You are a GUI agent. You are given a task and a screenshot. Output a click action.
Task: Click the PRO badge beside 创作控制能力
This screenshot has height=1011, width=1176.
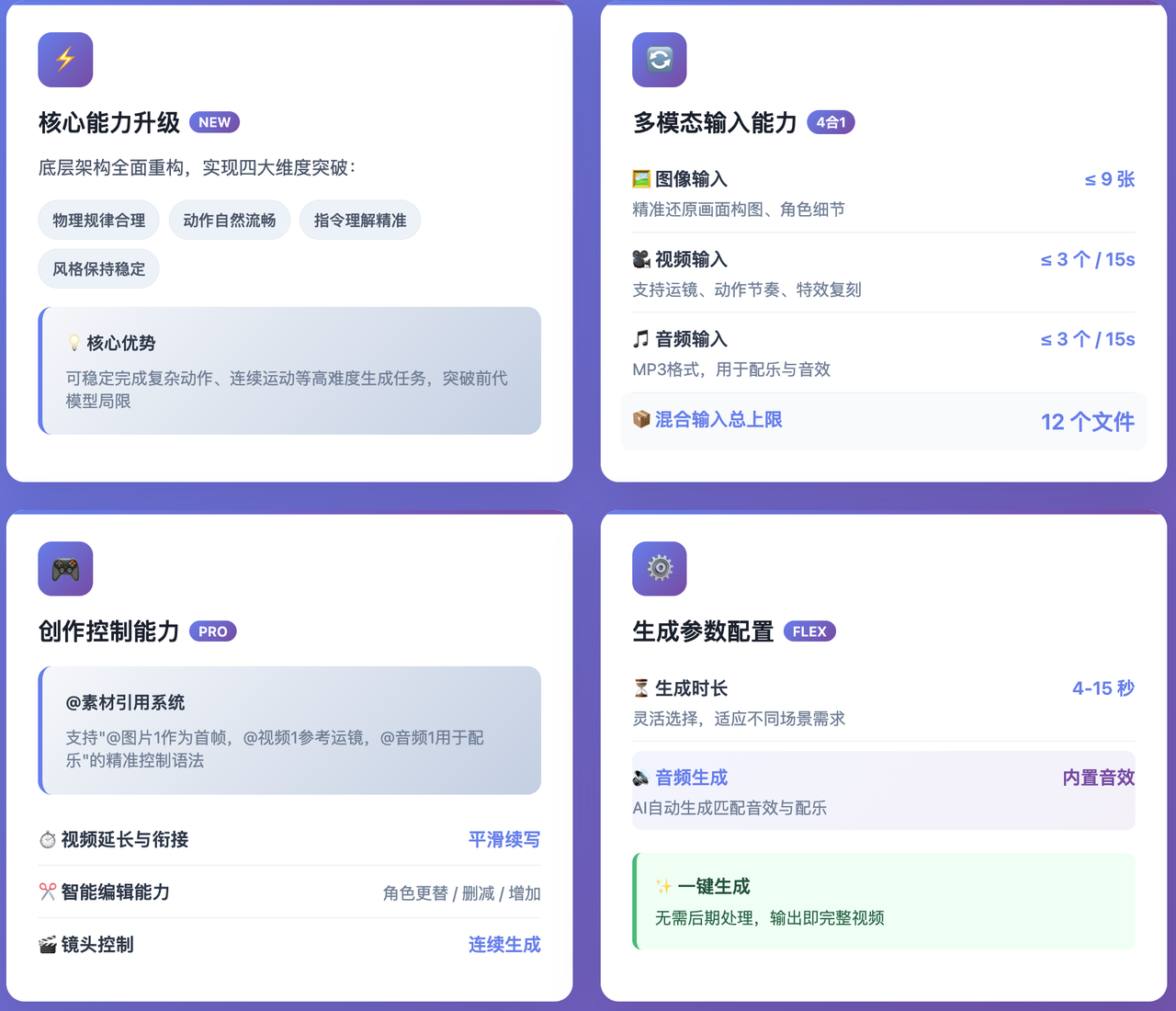(212, 631)
